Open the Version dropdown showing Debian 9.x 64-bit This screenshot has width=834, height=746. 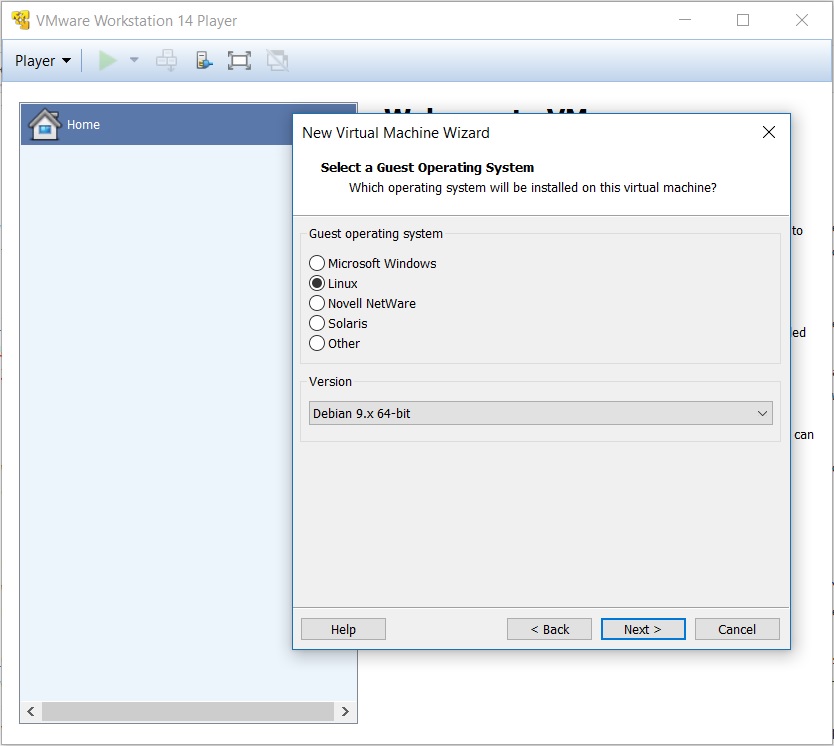tap(540, 413)
